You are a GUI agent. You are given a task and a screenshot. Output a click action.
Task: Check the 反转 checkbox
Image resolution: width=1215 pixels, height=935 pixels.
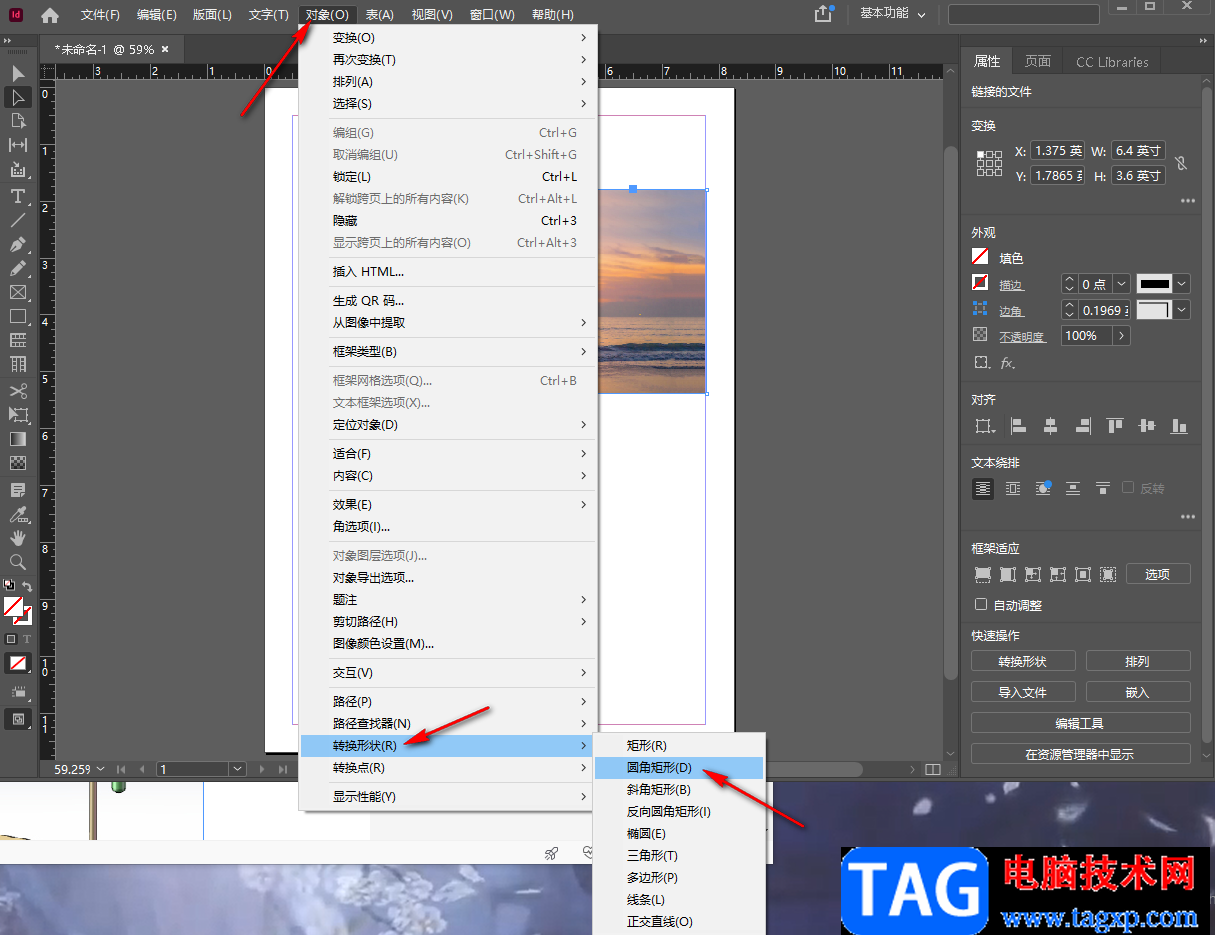pyautogui.click(x=1128, y=488)
